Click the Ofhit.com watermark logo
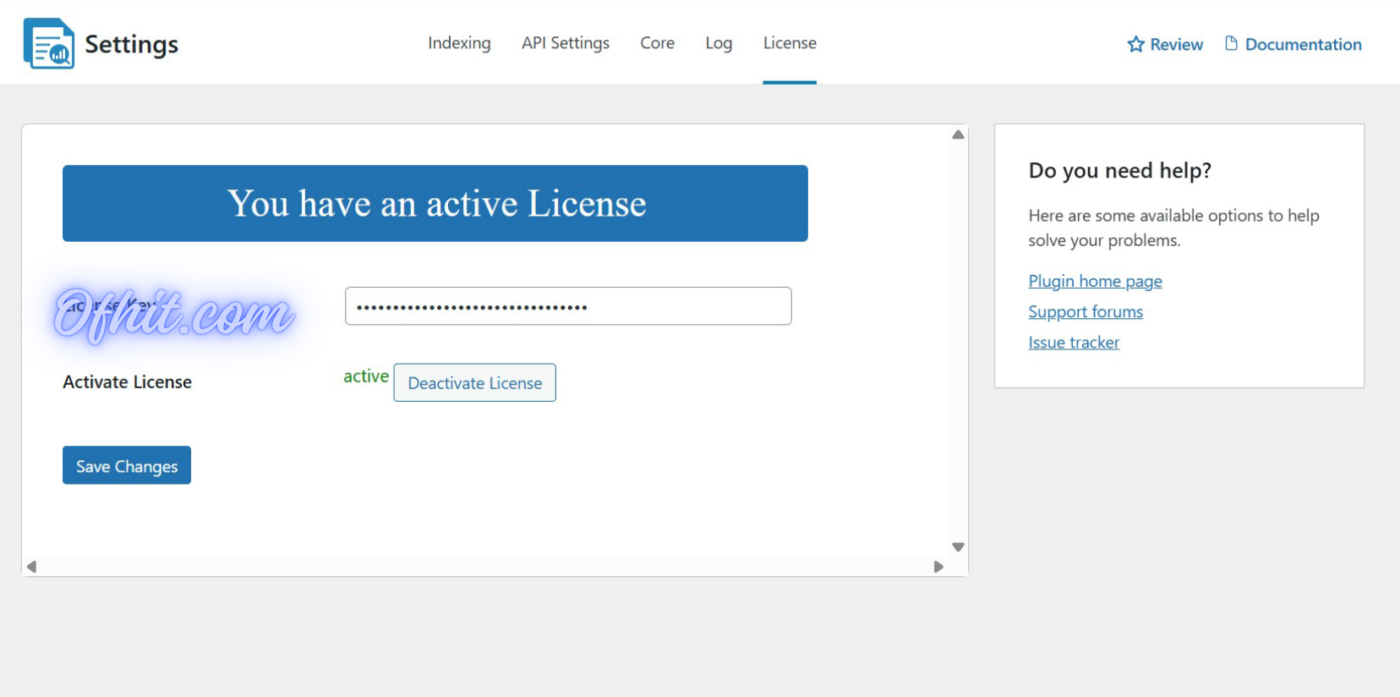 pos(172,315)
